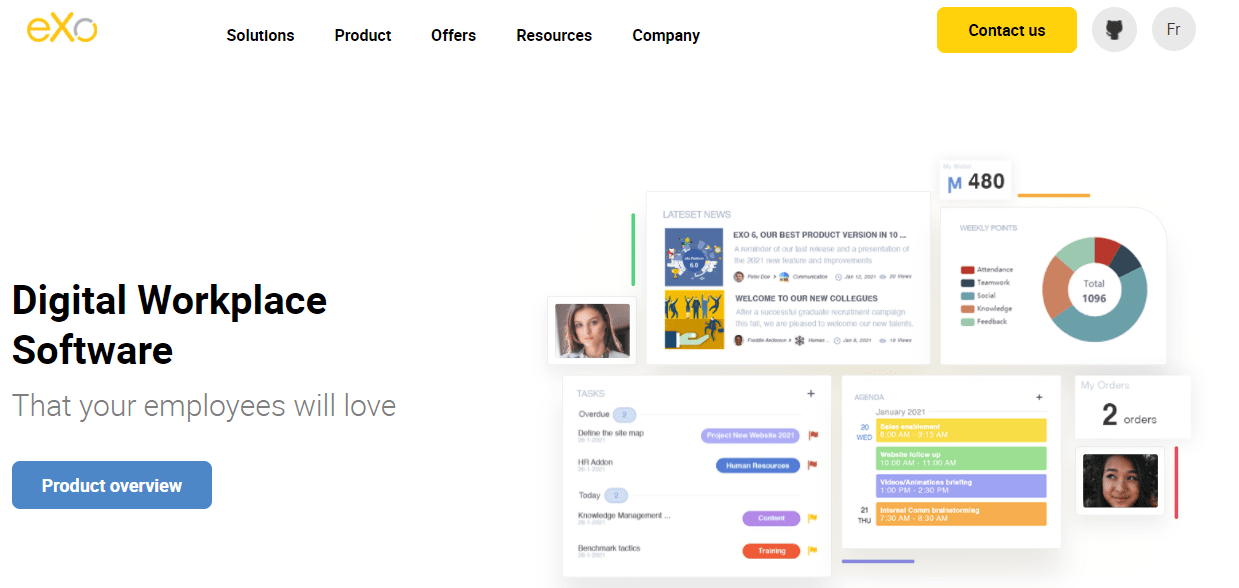Expand the Resources menu
This screenshot has height=588, width=1239.
[x=554, y=36]
